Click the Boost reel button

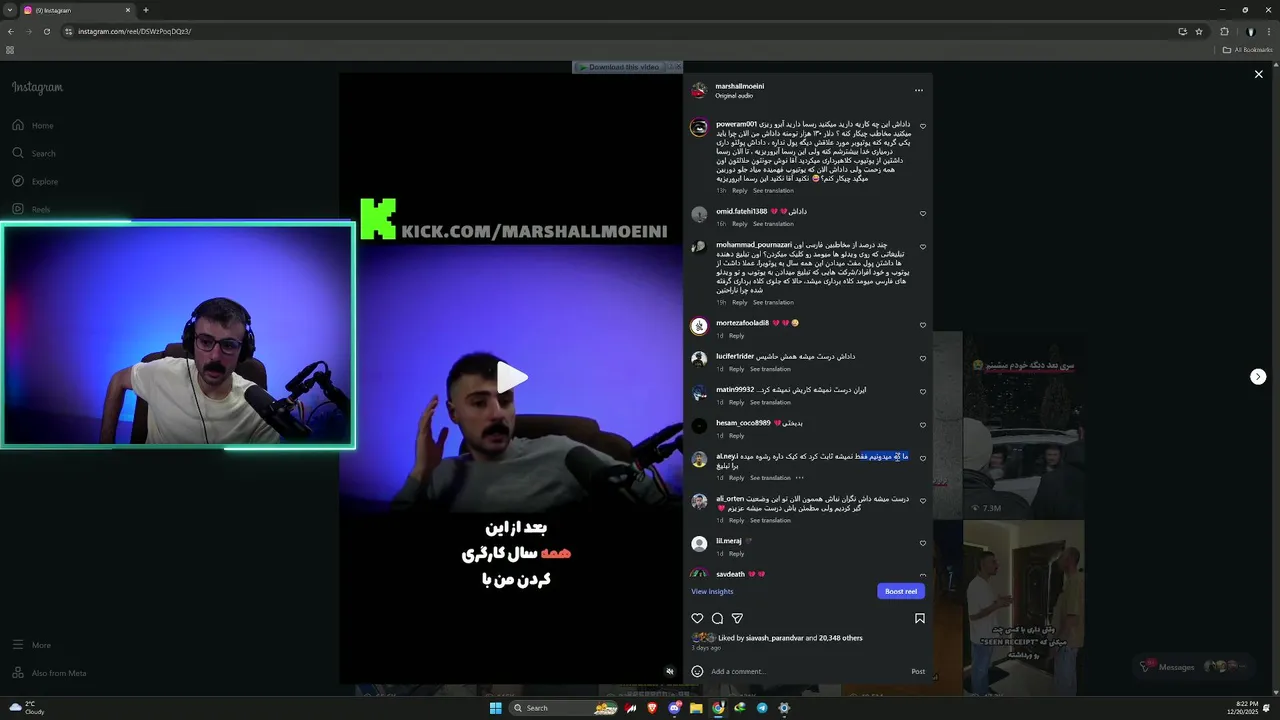901,591
